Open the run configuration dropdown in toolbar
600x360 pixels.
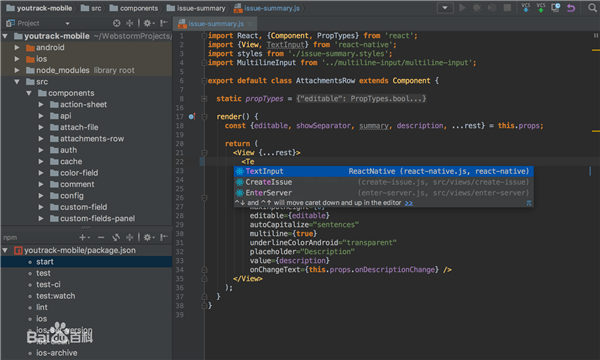(x=445, y=8)
